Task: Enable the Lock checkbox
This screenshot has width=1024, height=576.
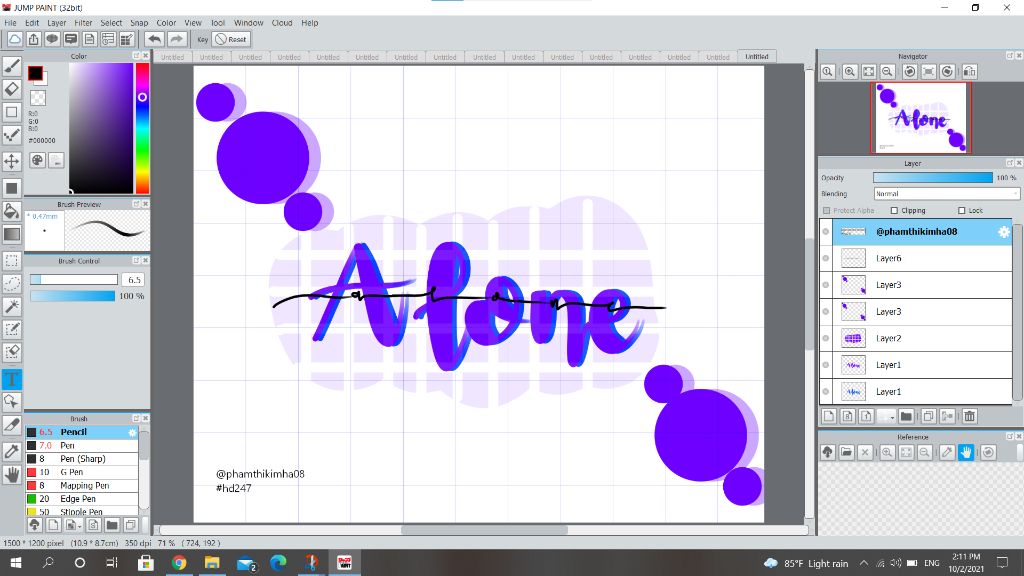Action: pyautogui.click(x=961, y=210)
